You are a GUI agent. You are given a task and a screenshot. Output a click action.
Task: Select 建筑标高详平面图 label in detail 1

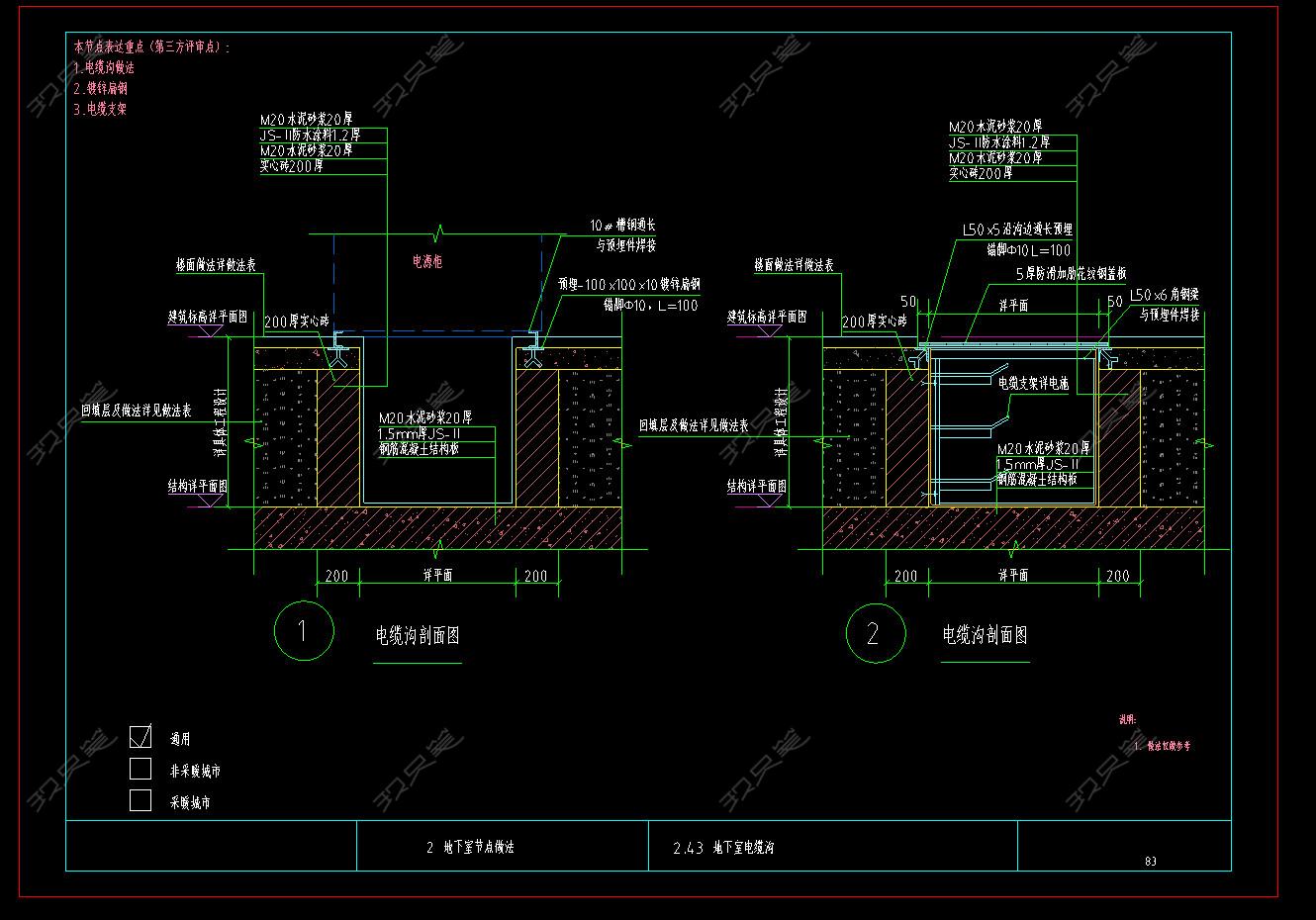pos(207,318)
